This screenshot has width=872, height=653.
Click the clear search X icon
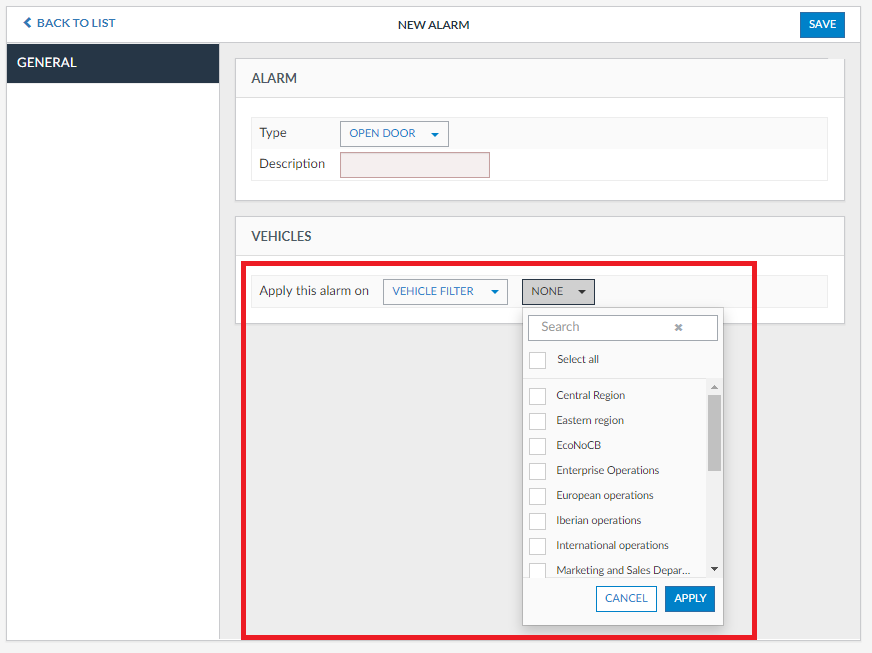click(678, 327)
